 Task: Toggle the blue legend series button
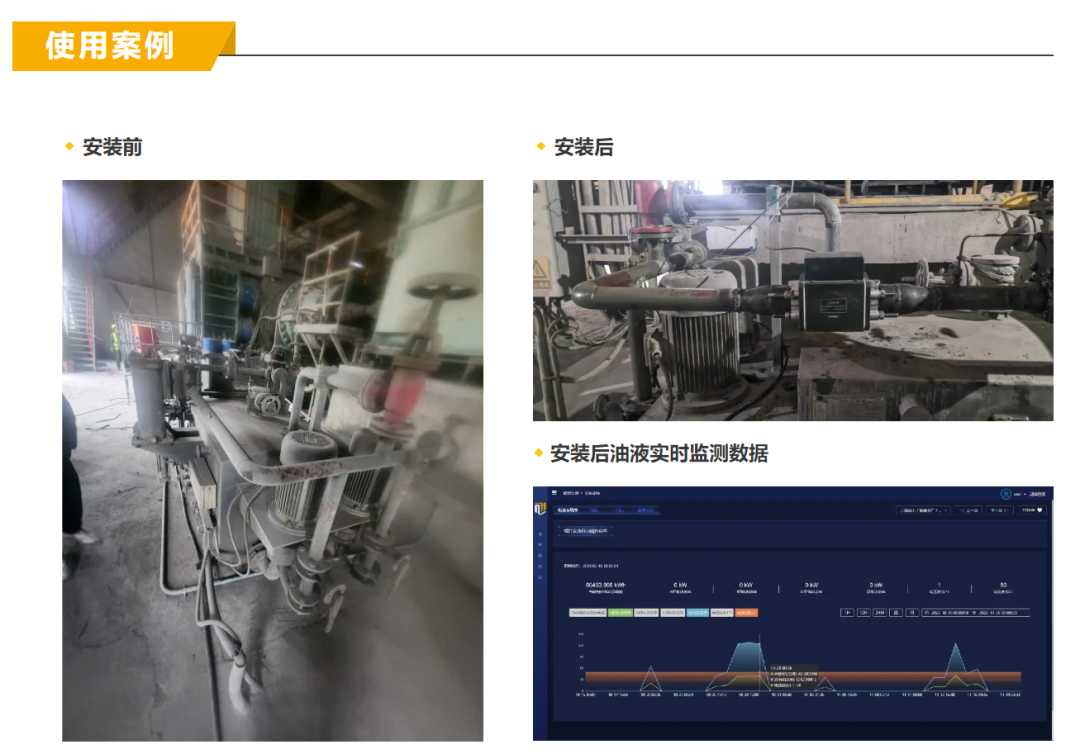click(x=698, y=613)
